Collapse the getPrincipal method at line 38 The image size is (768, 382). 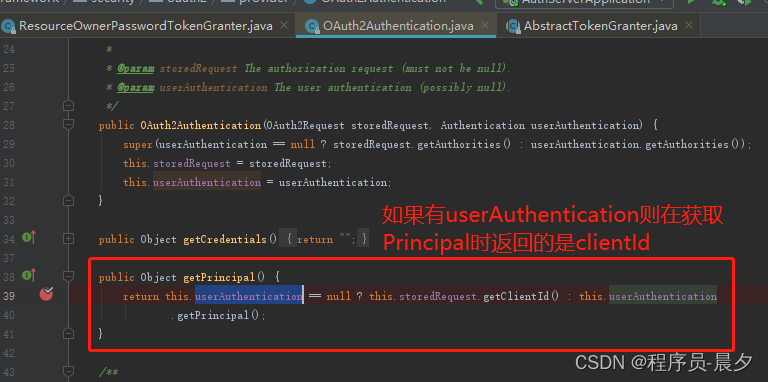pos(69,277)
